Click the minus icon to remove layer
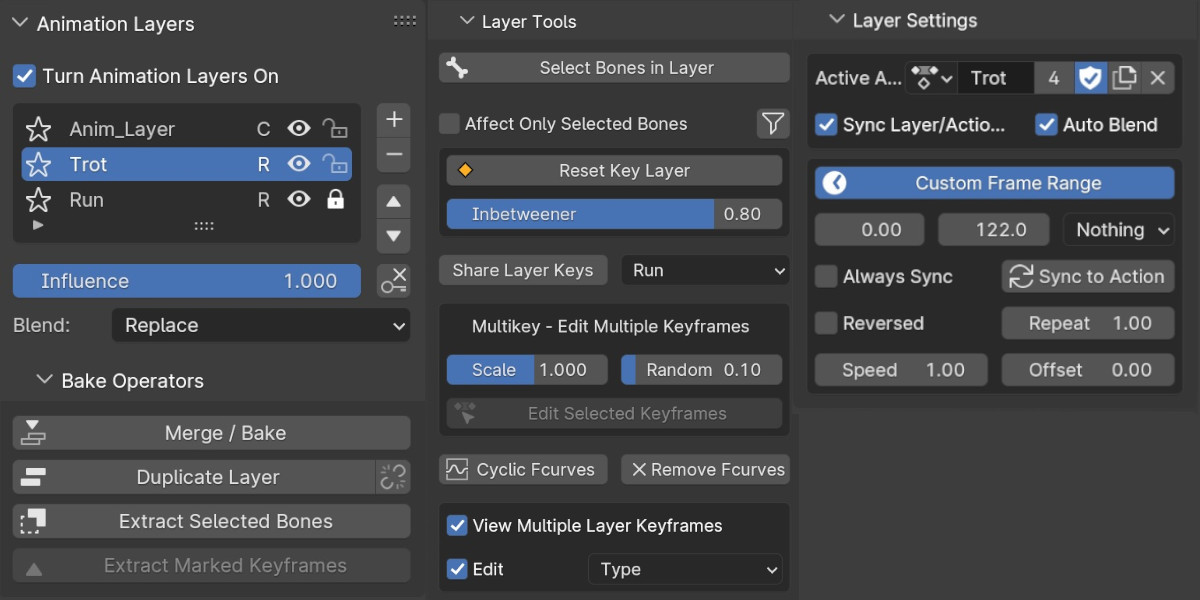The height and width of the screenshot is (600, 1200). [394, 155]
